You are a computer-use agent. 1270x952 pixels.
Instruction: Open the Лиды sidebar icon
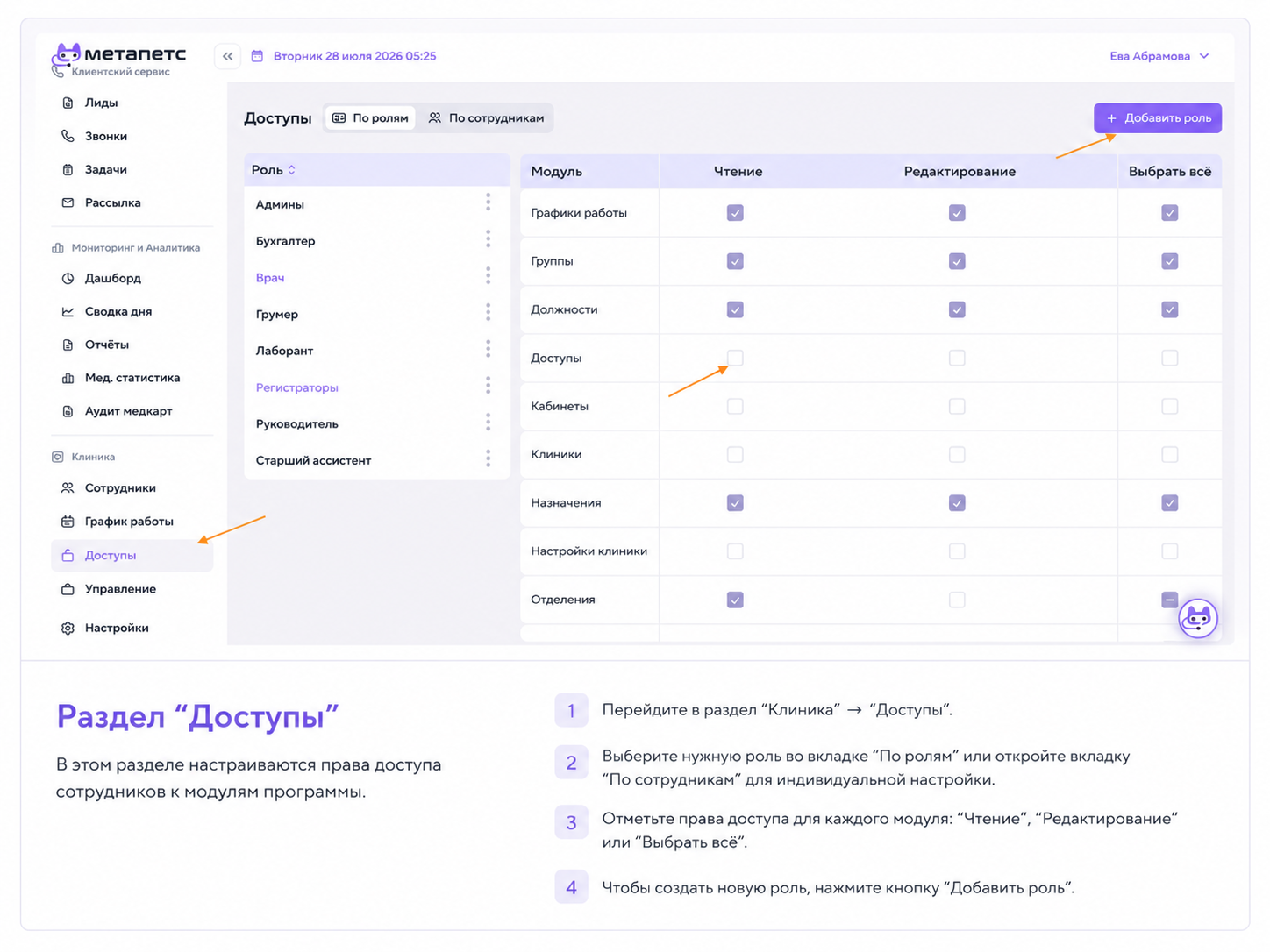pyautogui.click(x=68, y=103)
